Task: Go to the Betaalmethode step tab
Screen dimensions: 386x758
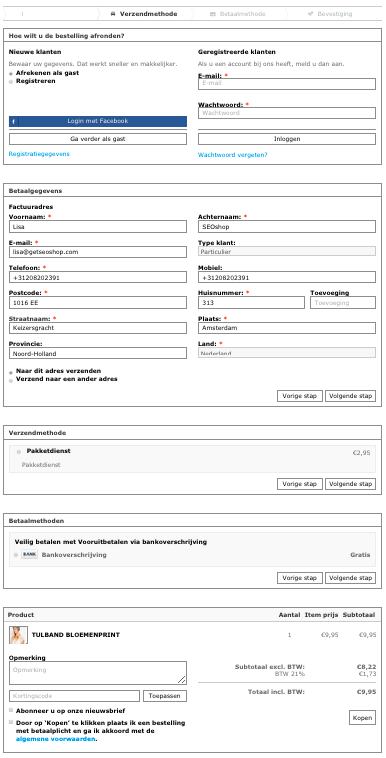Action: tap(238, 14)
